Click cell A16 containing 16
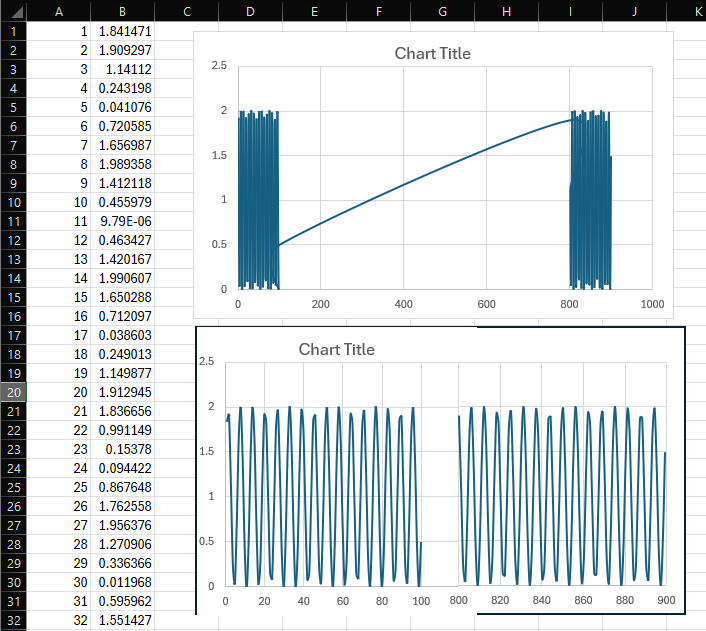 [x=59, y=316]
